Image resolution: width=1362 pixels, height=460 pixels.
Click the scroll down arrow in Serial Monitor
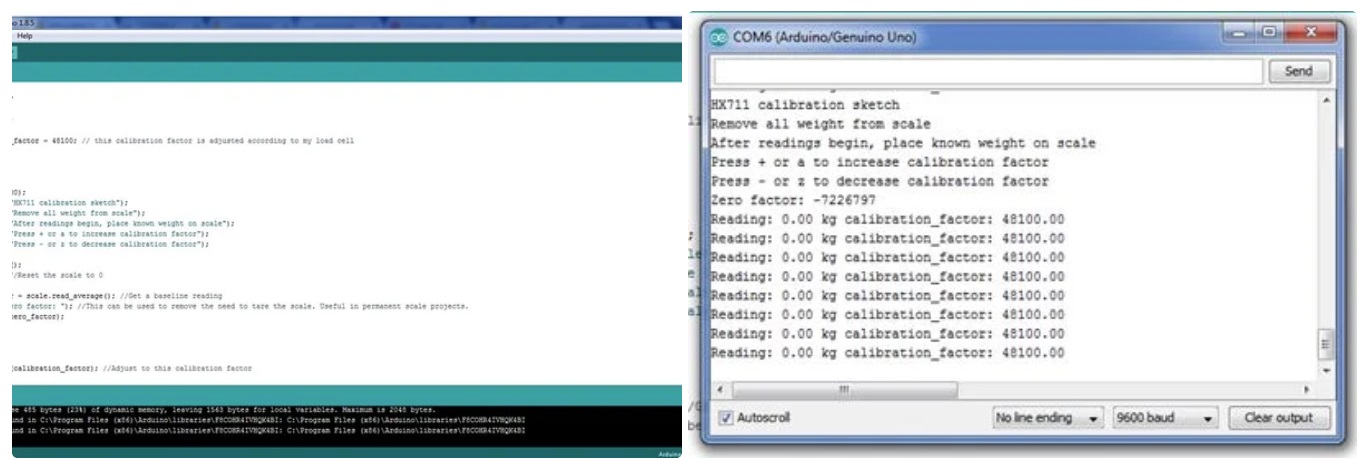click(x=1326, y=369)
